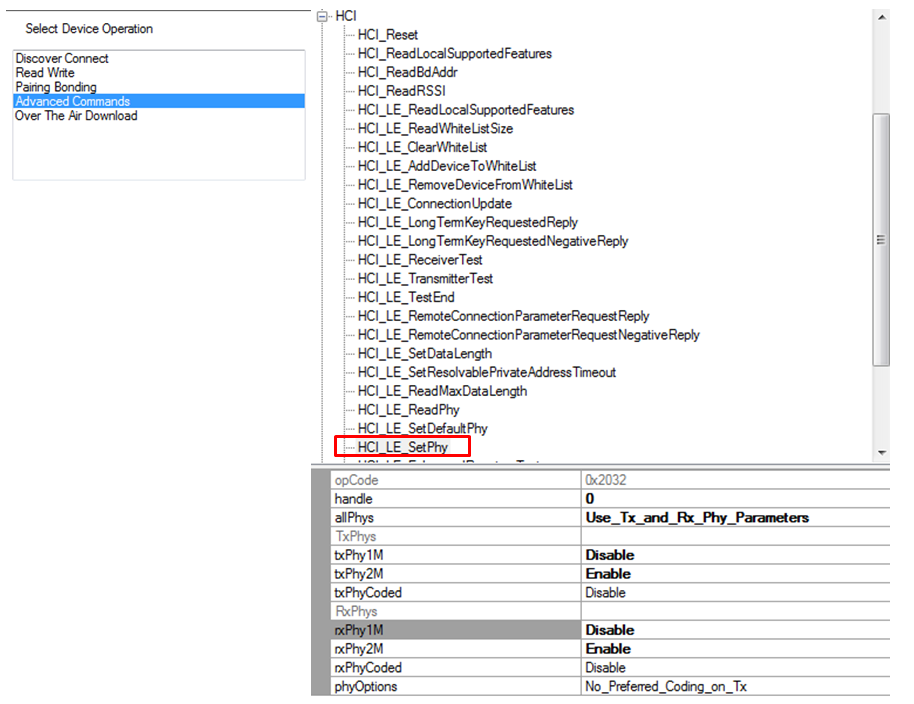Screen dimensions: 914x704
Task: Select the HCI_Reset command
Action: [x=388, y=35]
